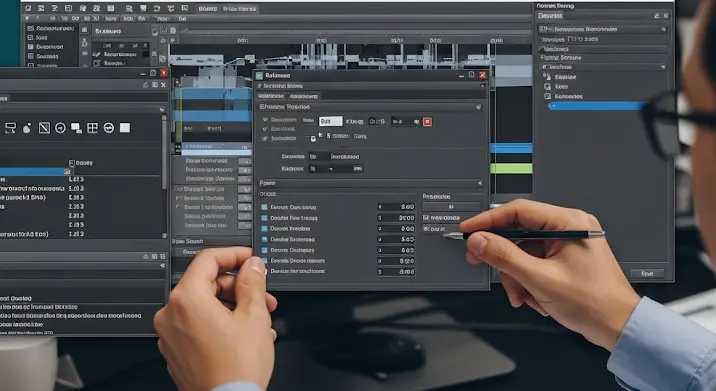This screenshot has height=391, width=716.
Task: Open the header tab at top of right panel
Action: pyautogui.click(x=550, y=16)
